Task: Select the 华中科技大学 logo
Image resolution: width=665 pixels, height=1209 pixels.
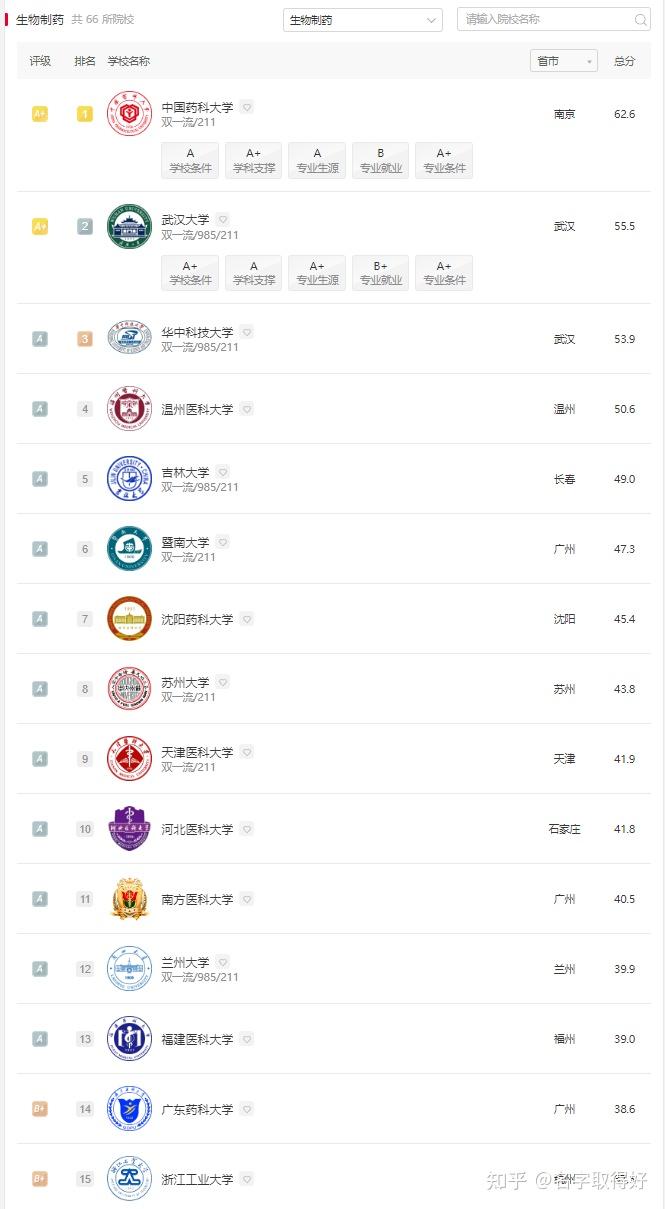Action: coord(129,339)
